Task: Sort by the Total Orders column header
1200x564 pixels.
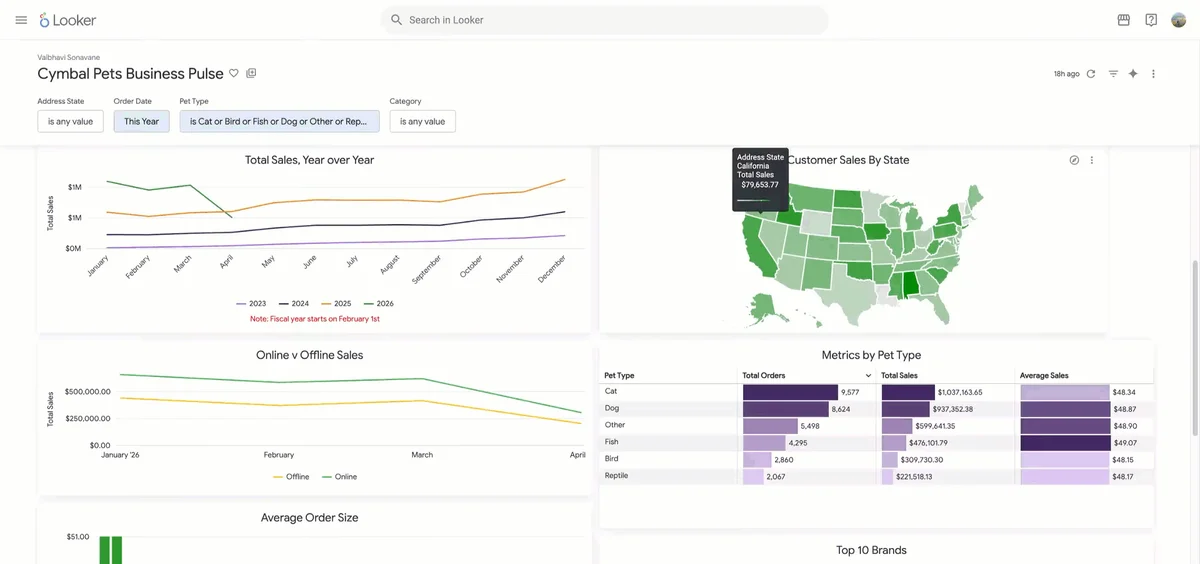Action: click(764, 376)
